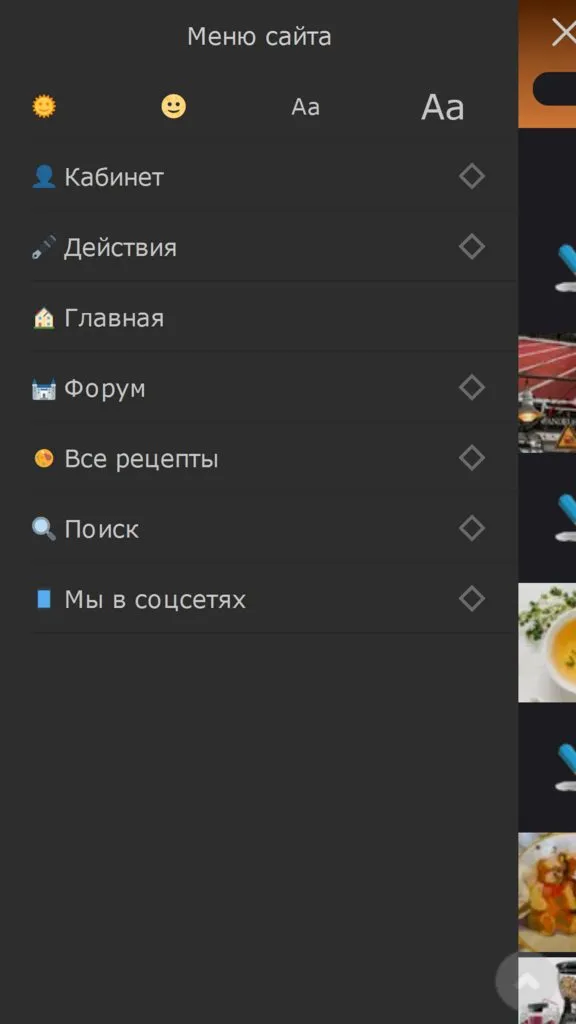Select the larger Aa font size
The image size is (576, 1024).
443,107
